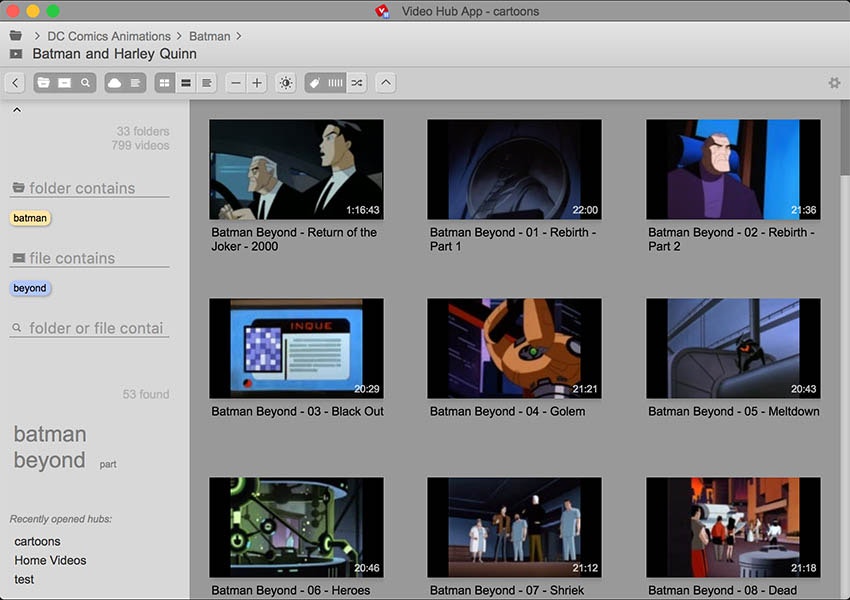850x600 pixels.
Task: Open the folder filter icon in toolbar
Action: pyautogui.click(x=43, y=82)
